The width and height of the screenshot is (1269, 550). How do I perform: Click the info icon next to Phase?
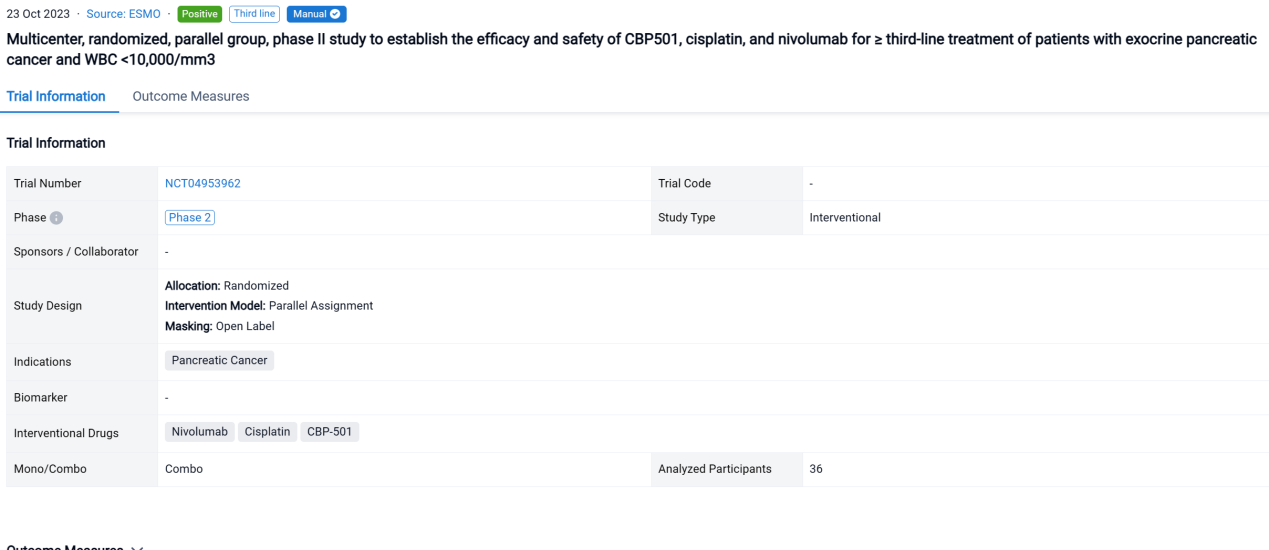(x=57, y=218)
